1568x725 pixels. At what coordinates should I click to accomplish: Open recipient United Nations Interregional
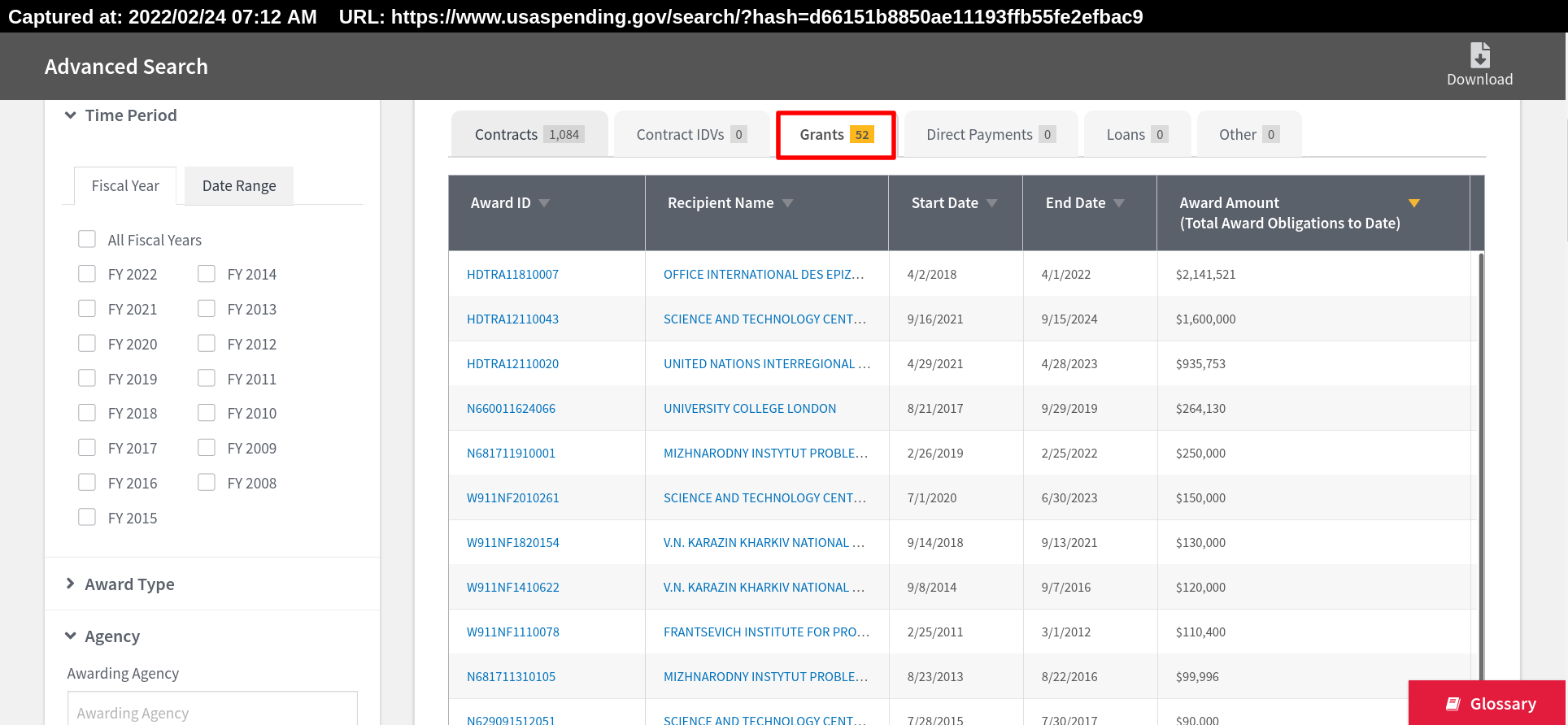click(x=767, y=364)
